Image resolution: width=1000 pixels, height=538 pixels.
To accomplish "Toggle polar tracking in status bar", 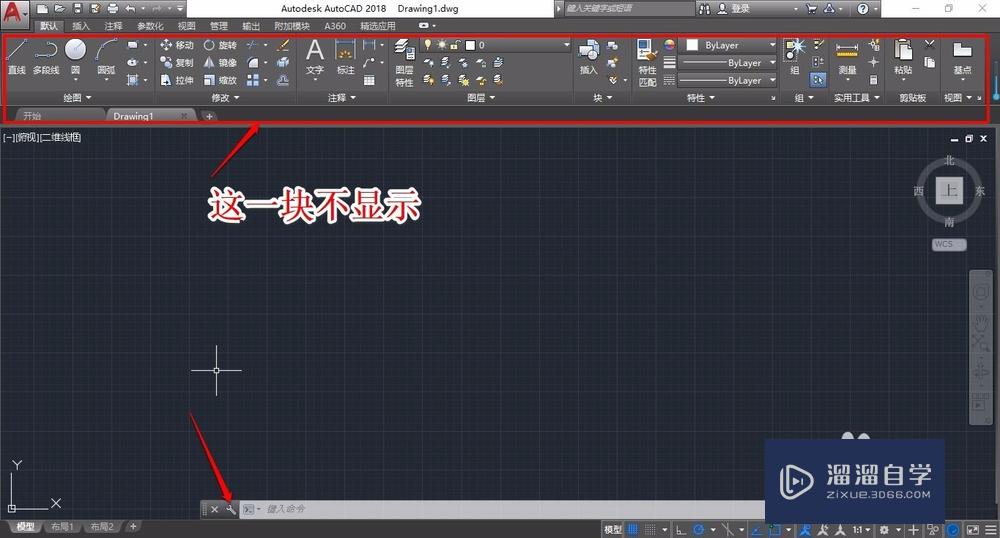I will coord(699,530).
